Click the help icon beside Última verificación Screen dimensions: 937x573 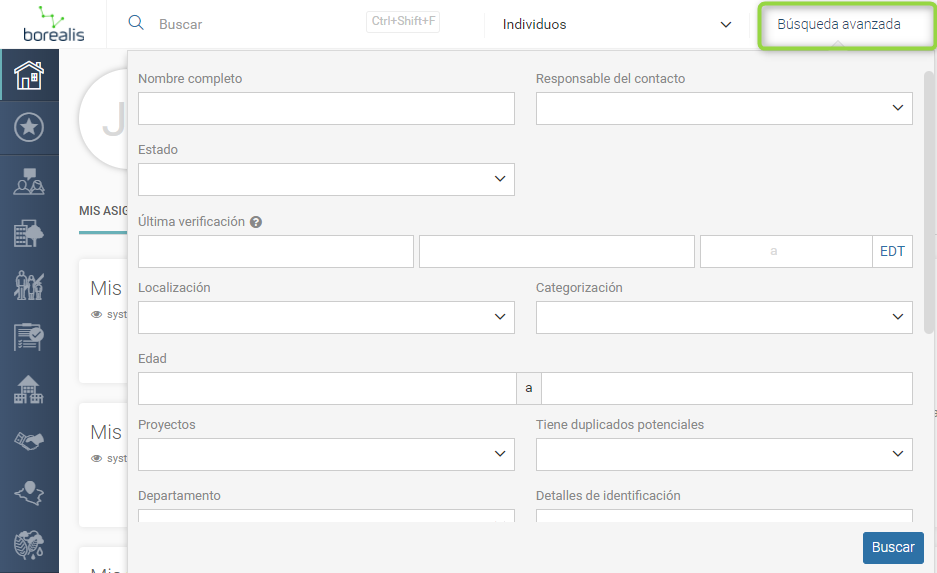click(x=256, y=222)
